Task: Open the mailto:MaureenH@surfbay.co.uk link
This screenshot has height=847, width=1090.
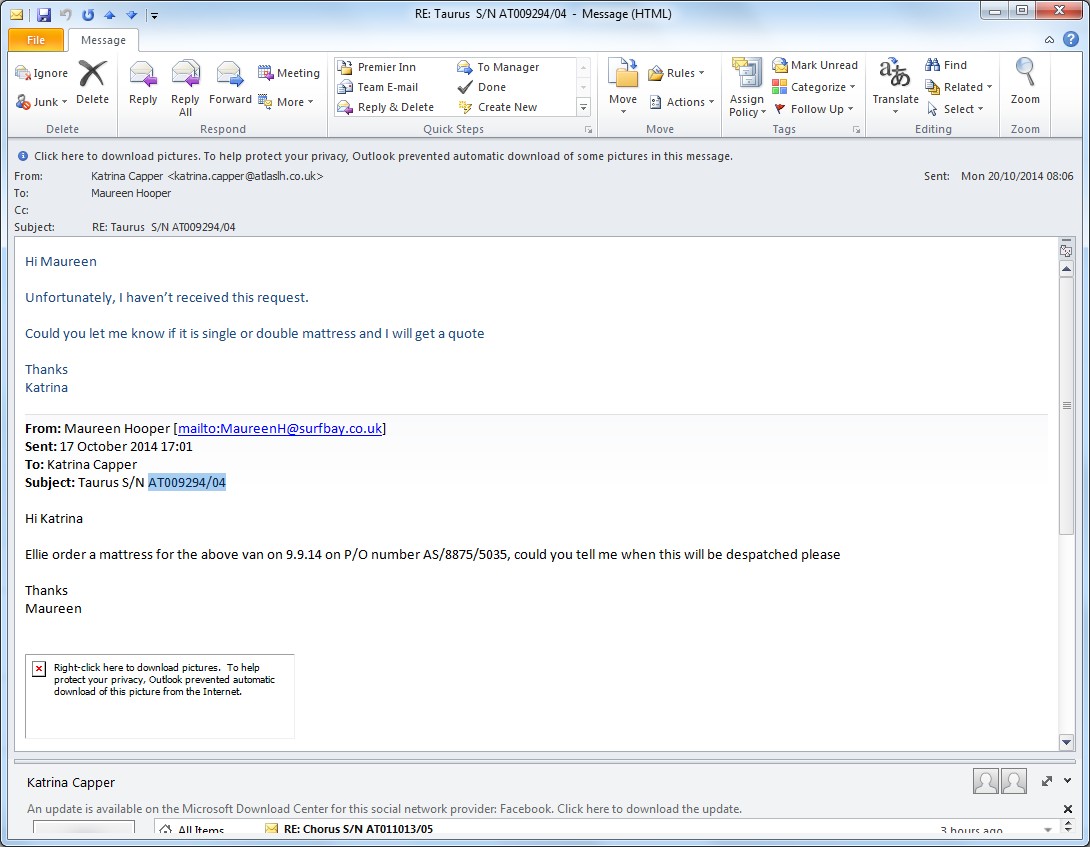Action: [x=280, y=428]
